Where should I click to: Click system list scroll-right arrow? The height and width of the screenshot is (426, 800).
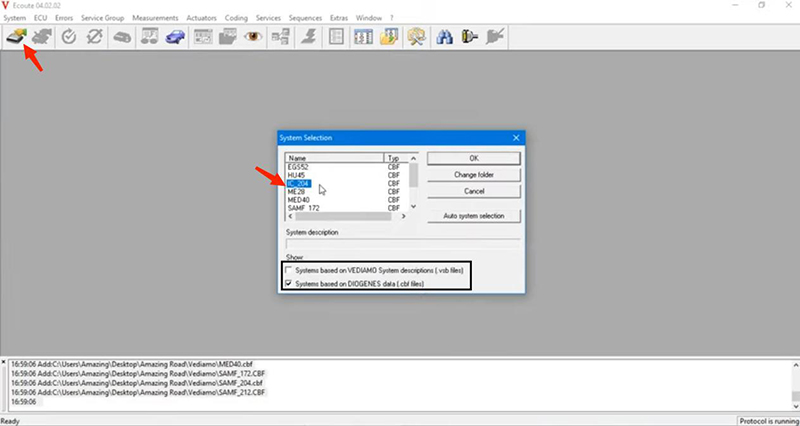[404, 216]
